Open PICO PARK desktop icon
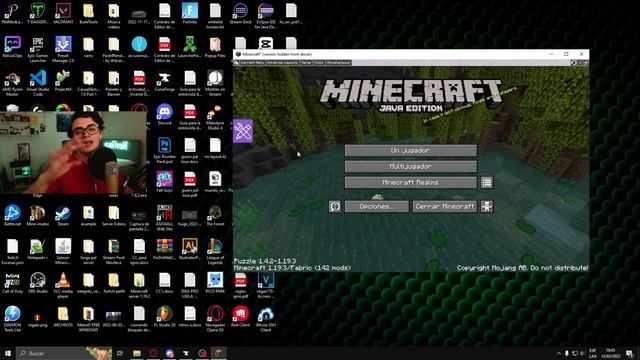Viewport: 640px width, 360px height. click(215, 283)
